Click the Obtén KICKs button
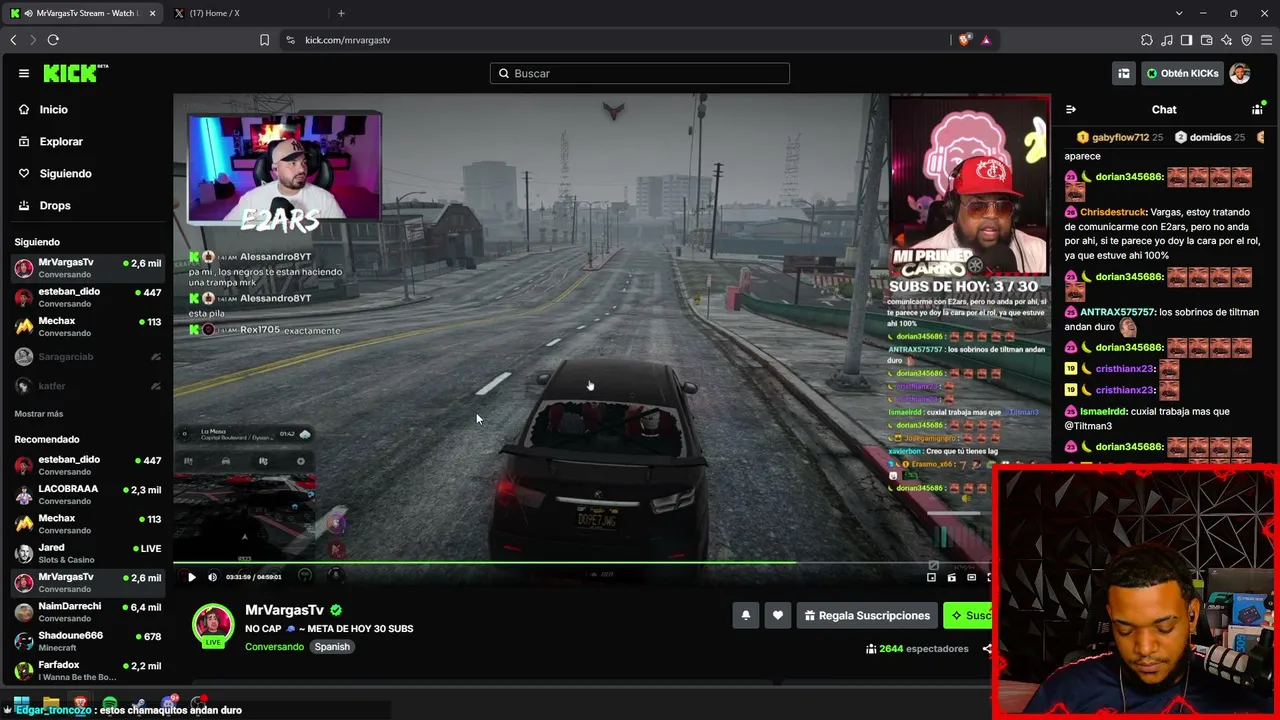Screen dimensions: 1280x720 [1183, 73]
